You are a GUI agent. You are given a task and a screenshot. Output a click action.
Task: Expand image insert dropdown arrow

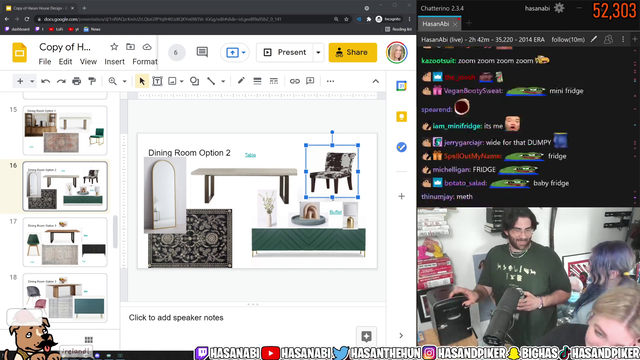point(182,81)
